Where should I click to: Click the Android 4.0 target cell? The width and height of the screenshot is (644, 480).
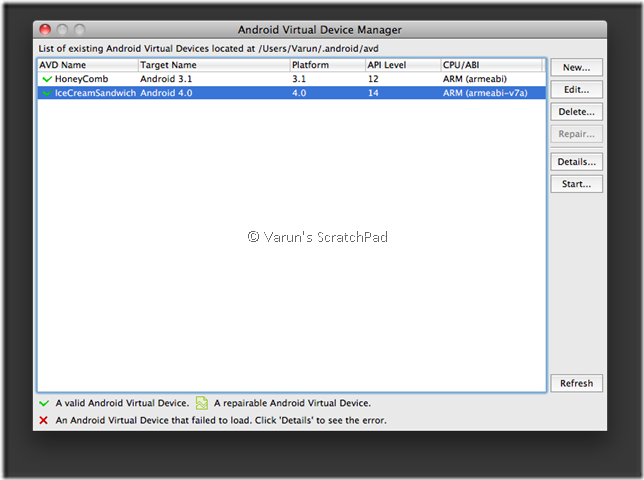pos(166,93)
